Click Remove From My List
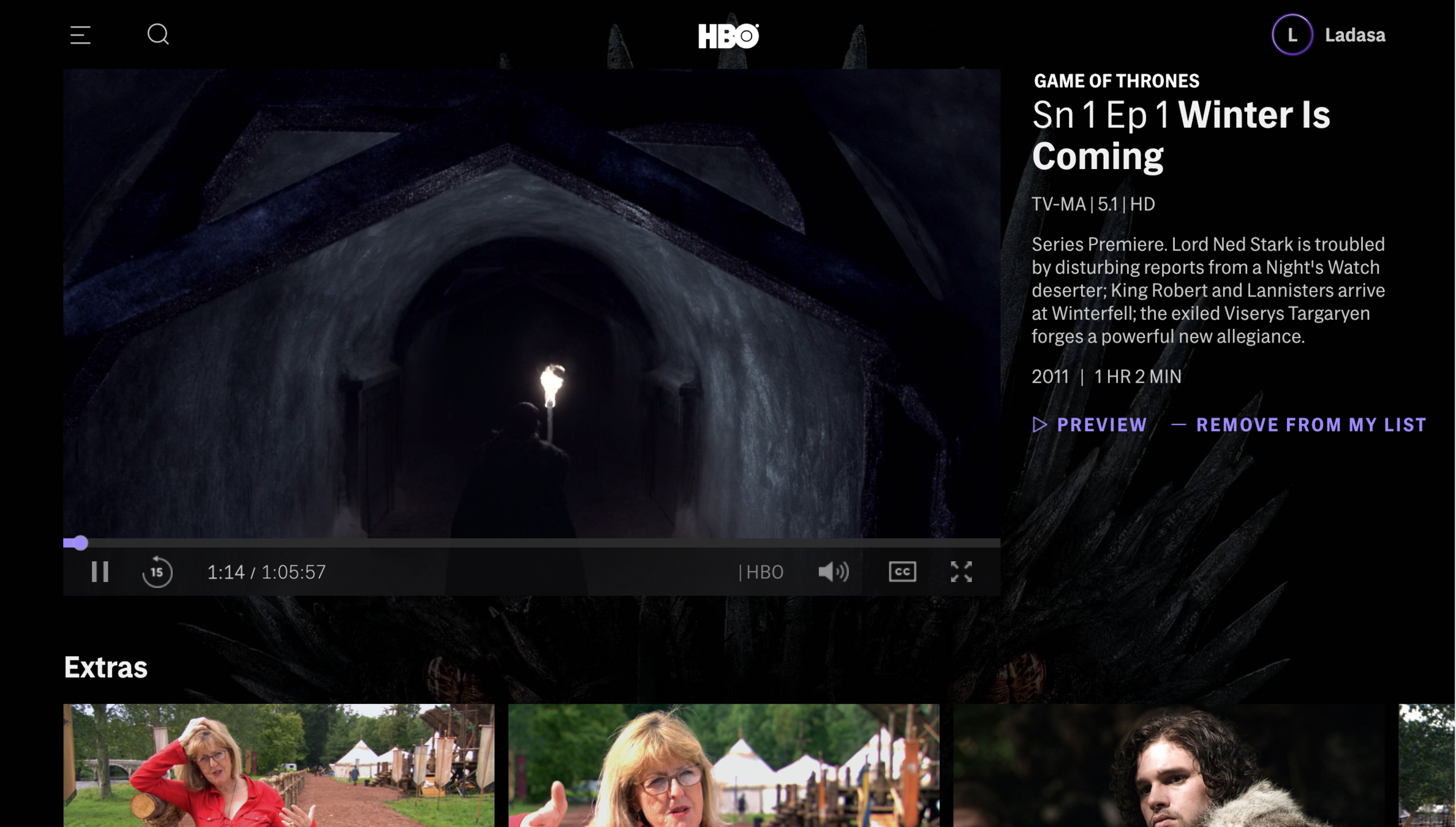 1310,425
